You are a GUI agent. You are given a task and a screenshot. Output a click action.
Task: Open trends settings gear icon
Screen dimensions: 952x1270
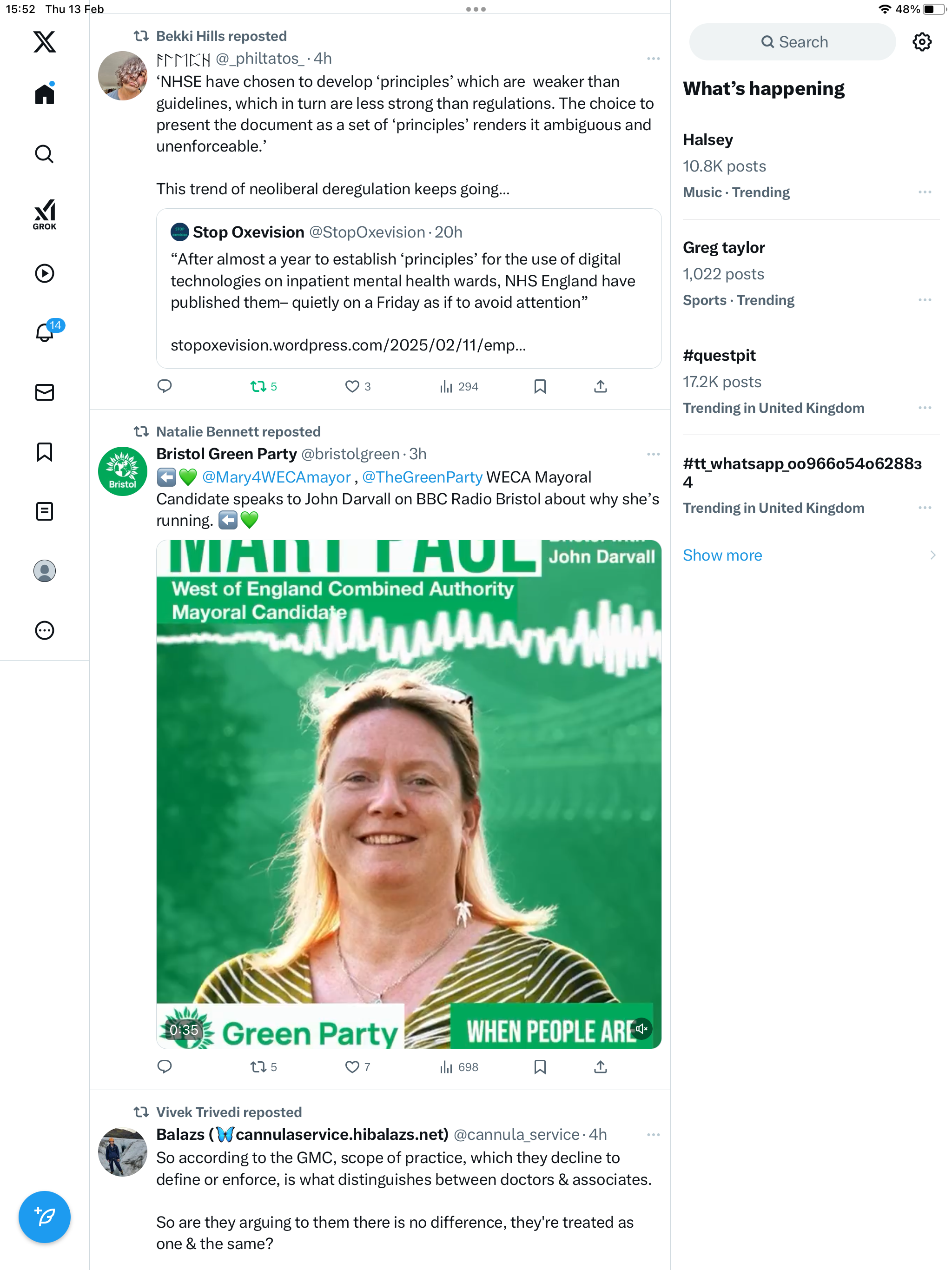922,42
